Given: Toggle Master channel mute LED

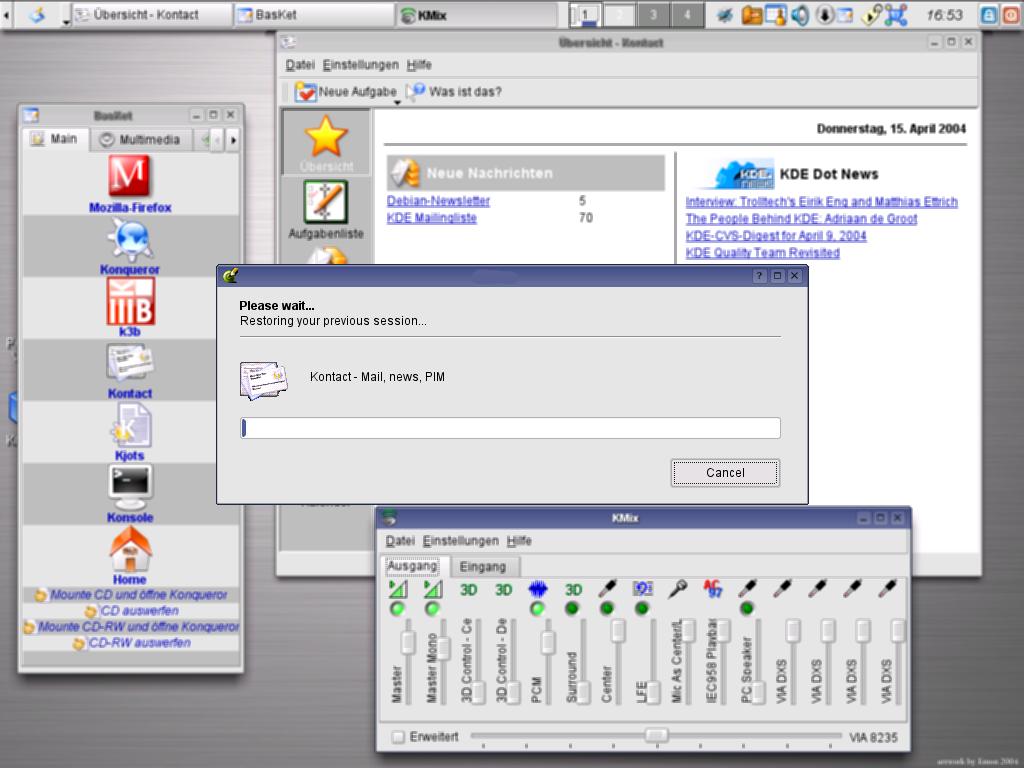Looking at the screenshot, I should click(397, 609).
